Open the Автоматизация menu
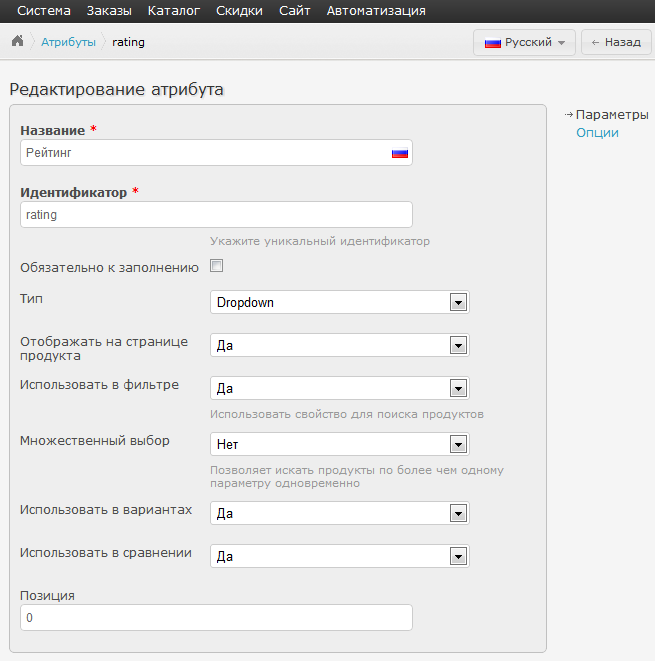The height and width of the screenshot is (661, 655). 376,11
